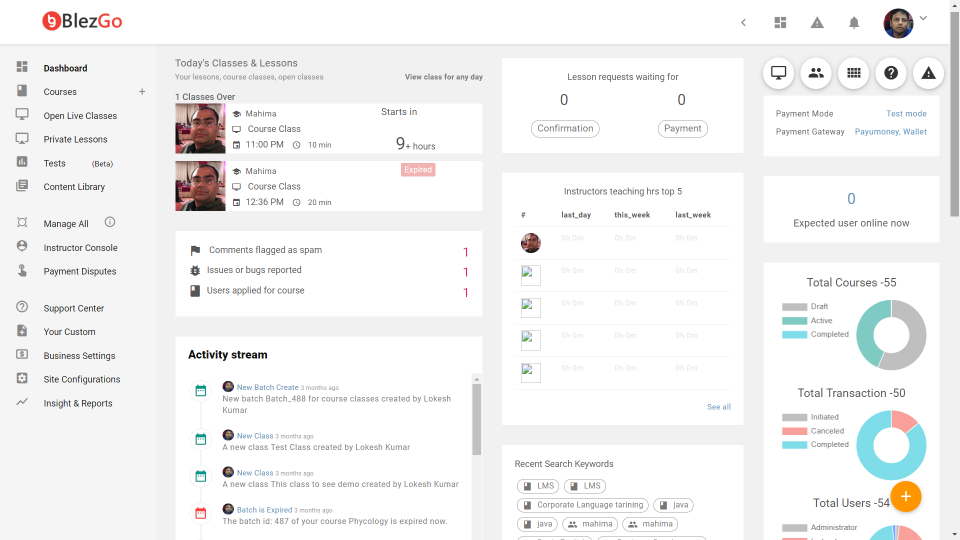Click New Batch Create activity link
Image resolution: width=960 pixels, height=540 pixels.
tap(268, 388)
